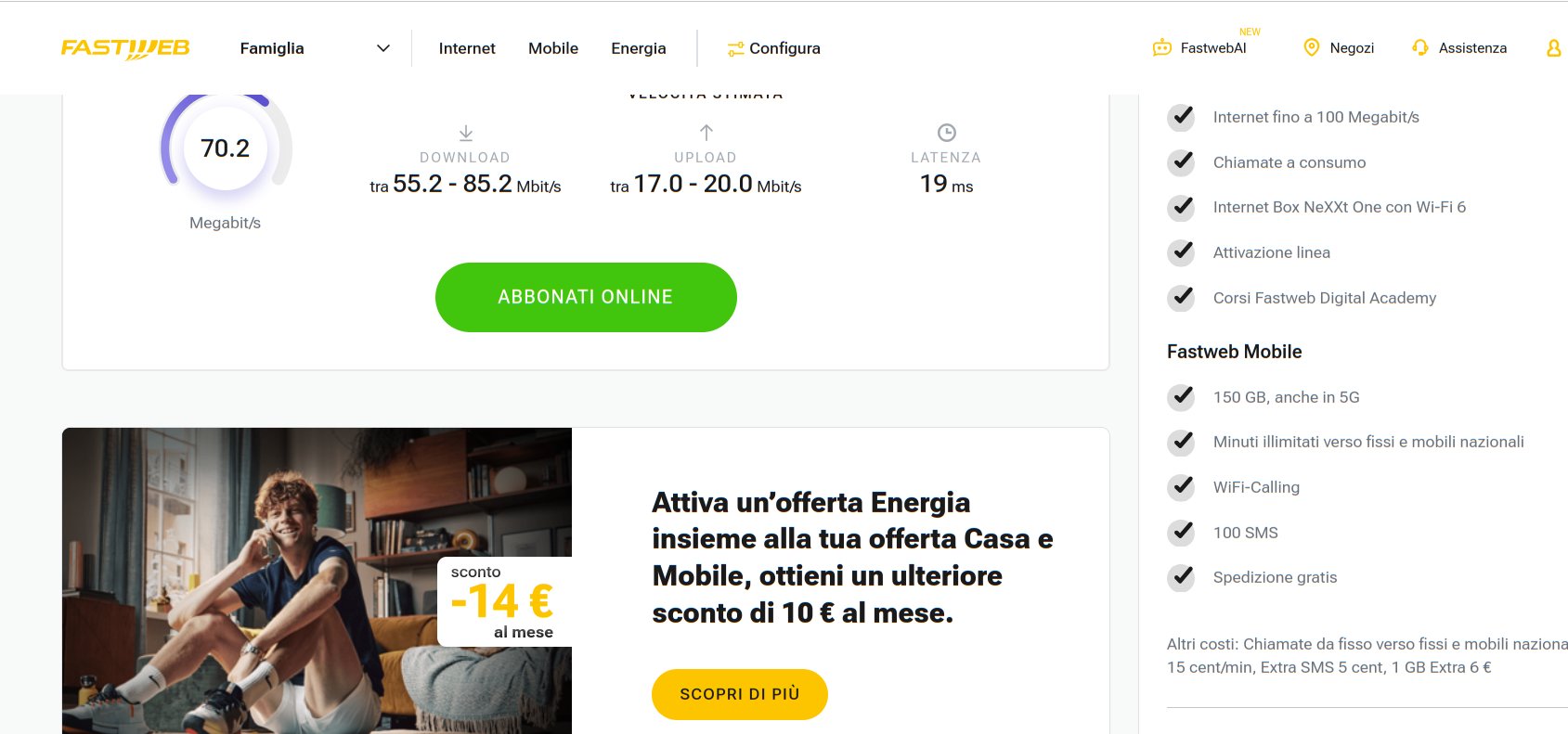
Task: Click the download arrow icon
Action: coord(466,133)
